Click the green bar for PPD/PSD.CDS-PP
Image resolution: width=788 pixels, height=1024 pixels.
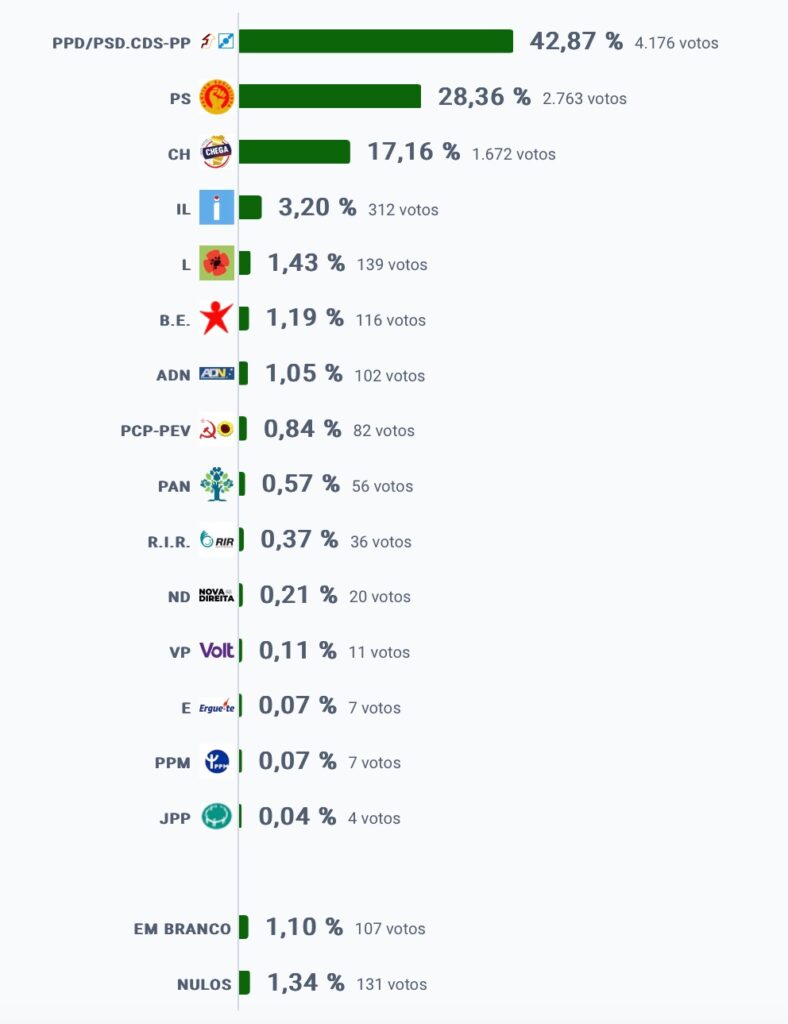point(376,41)
